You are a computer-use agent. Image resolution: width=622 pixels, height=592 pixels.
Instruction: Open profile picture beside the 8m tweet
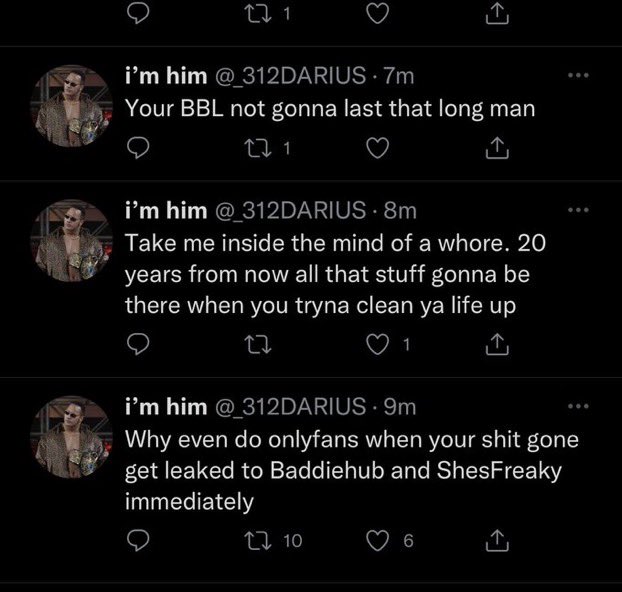pos(71,240)
